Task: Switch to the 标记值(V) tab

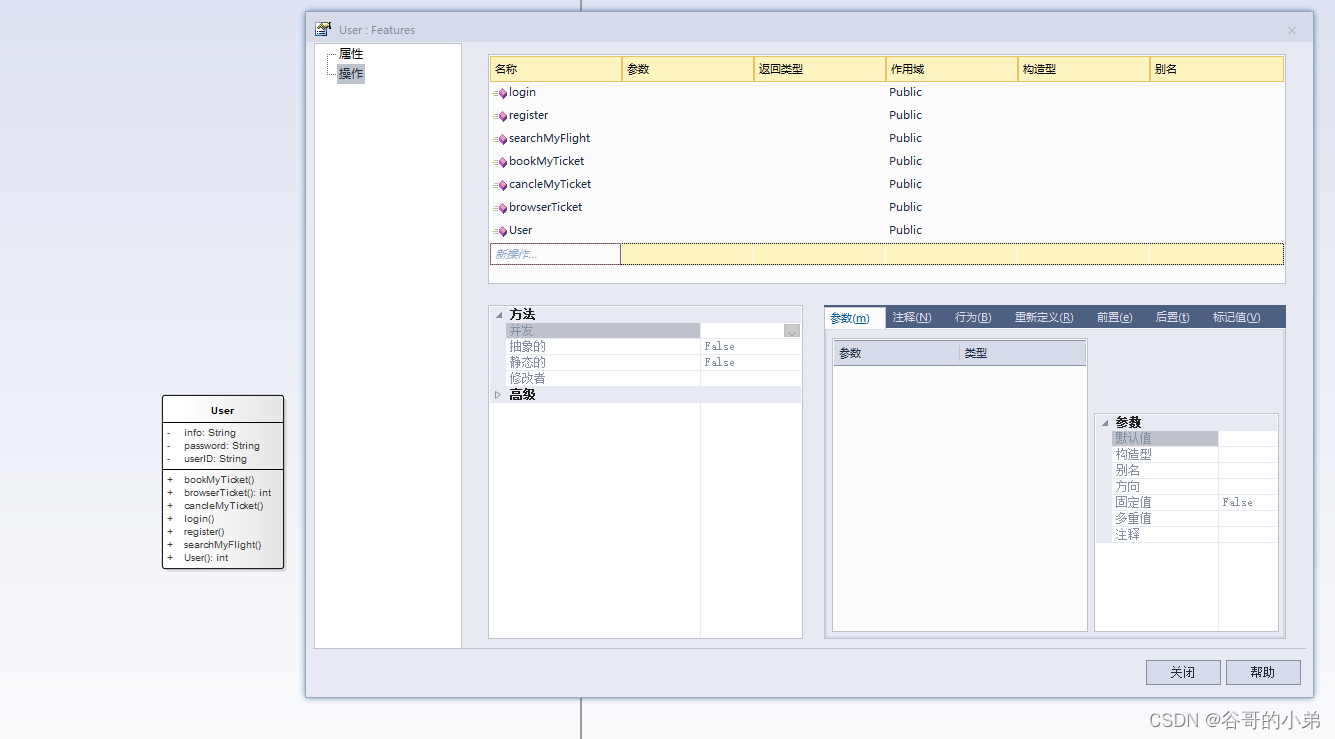Action: (1236, 318)
